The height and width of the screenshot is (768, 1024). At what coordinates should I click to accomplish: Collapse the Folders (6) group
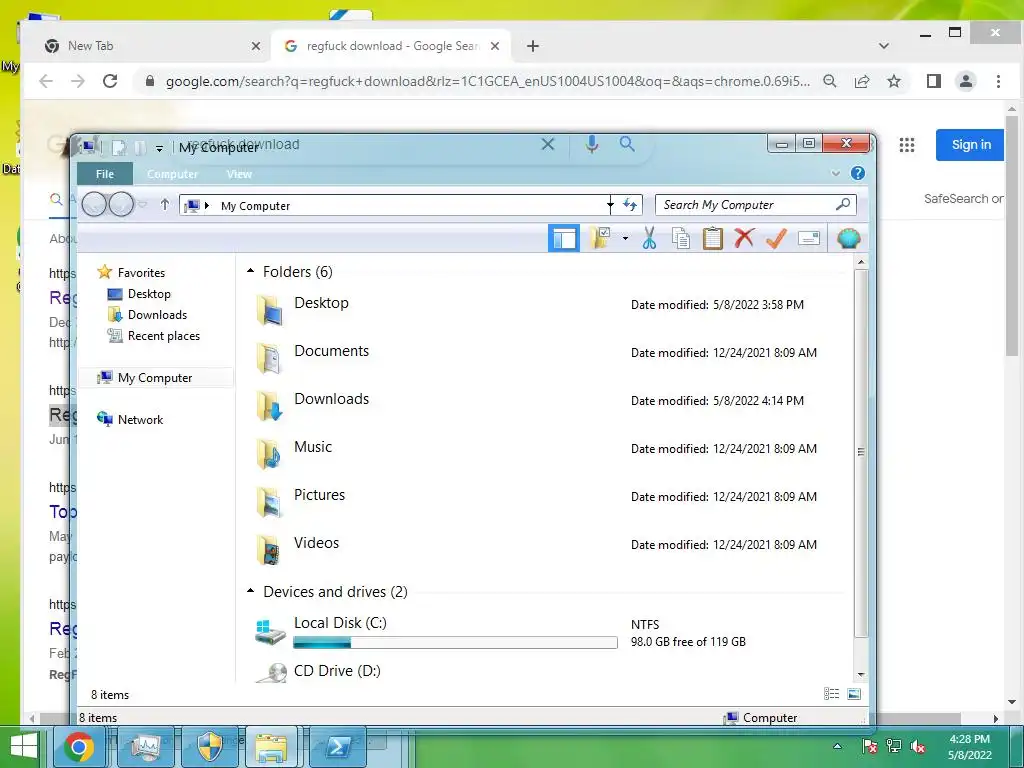pos(250,270)
